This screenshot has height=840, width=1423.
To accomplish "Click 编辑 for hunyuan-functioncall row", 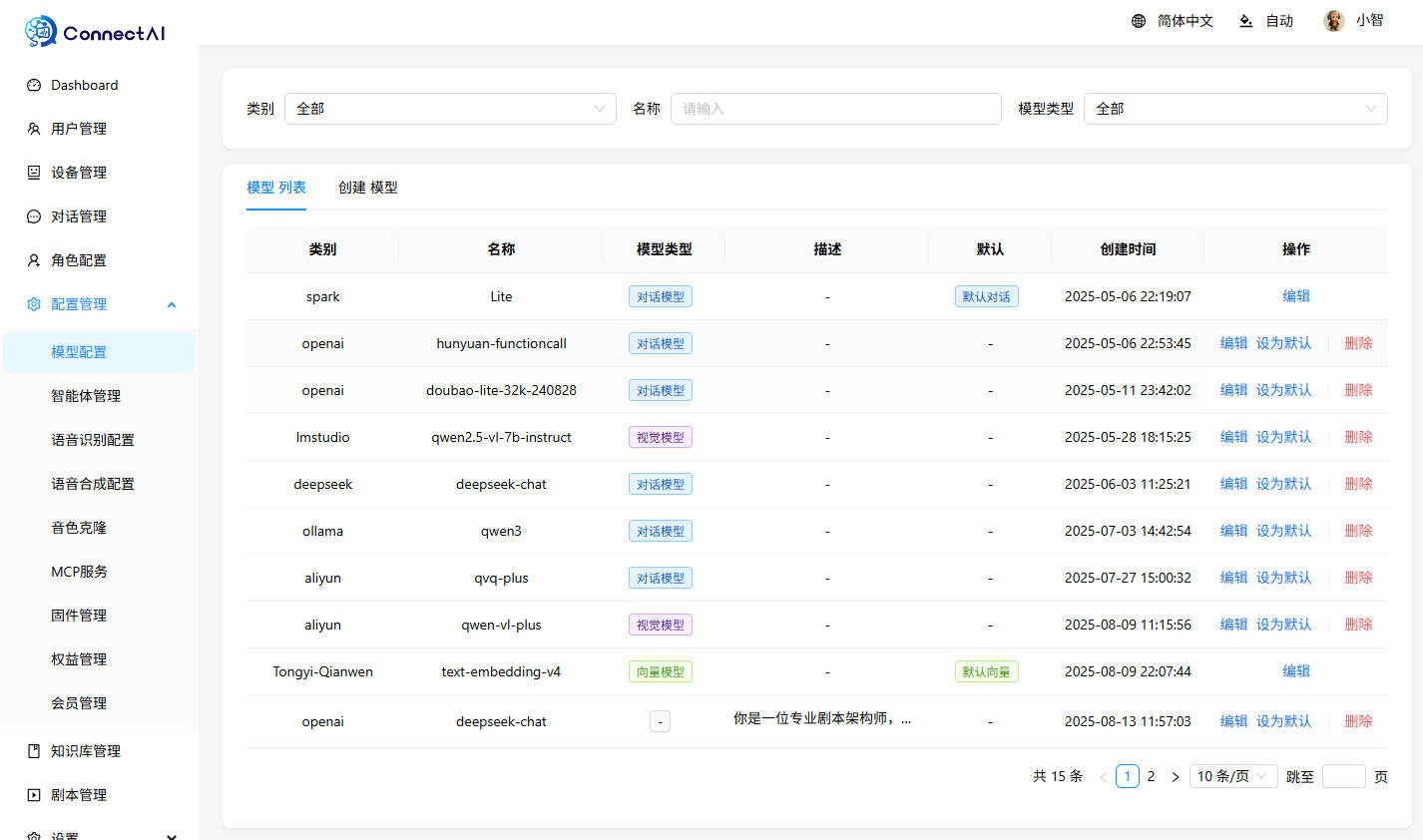I will tap(1233, 343).
